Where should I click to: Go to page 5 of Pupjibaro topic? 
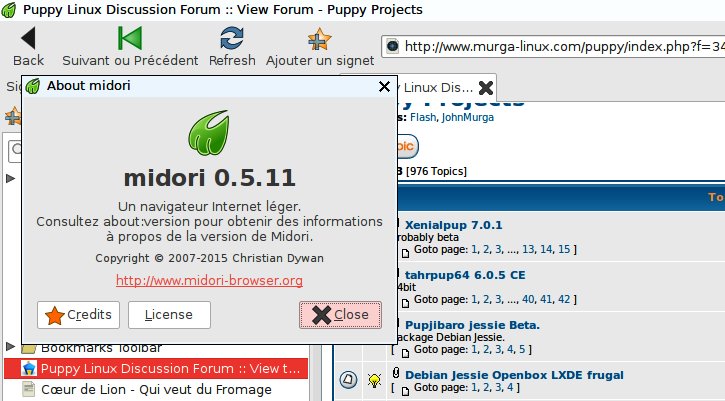pos(522,349)
